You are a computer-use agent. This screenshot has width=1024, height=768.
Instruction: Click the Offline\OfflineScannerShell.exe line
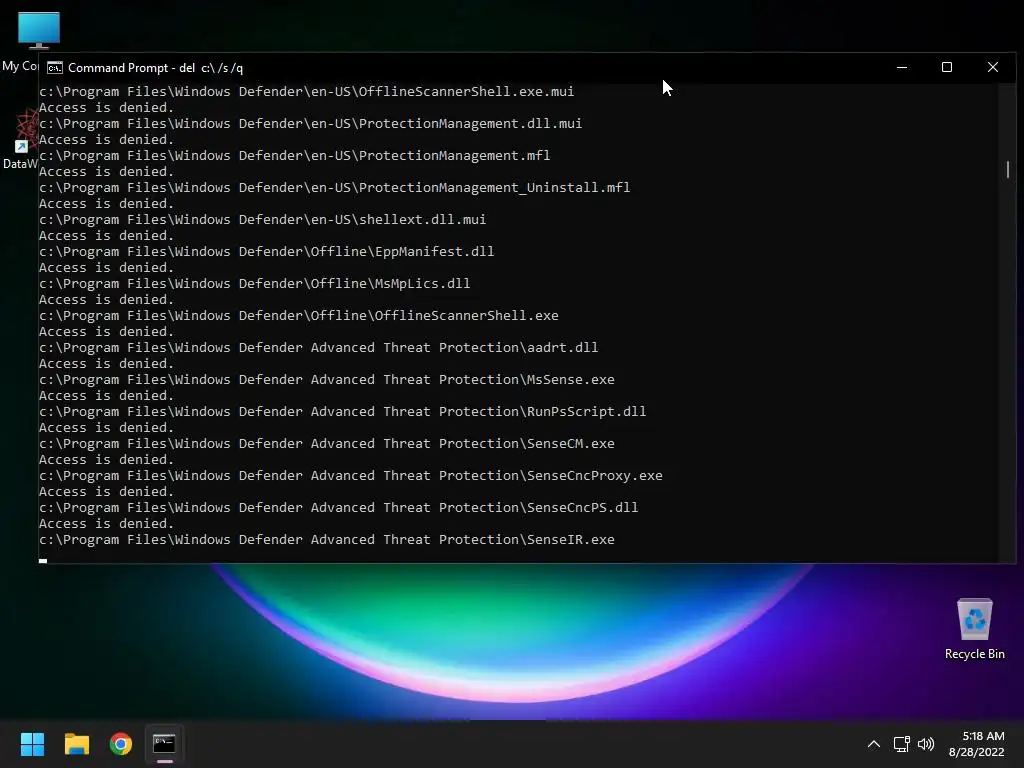[298, 315]
